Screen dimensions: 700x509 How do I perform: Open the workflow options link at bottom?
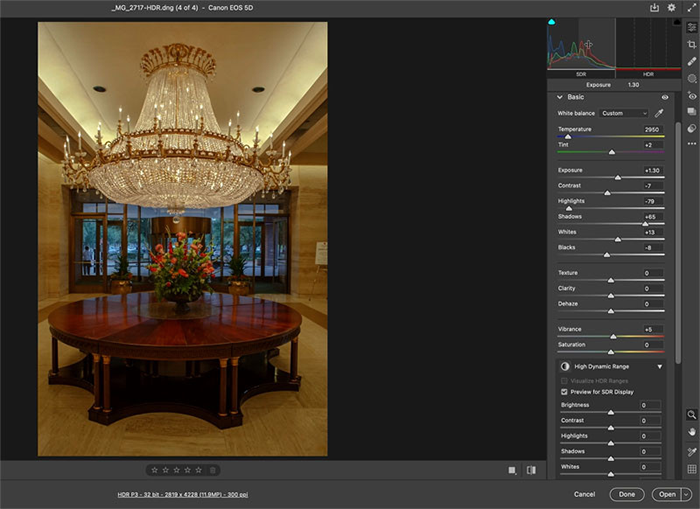[x=183, y=494]
